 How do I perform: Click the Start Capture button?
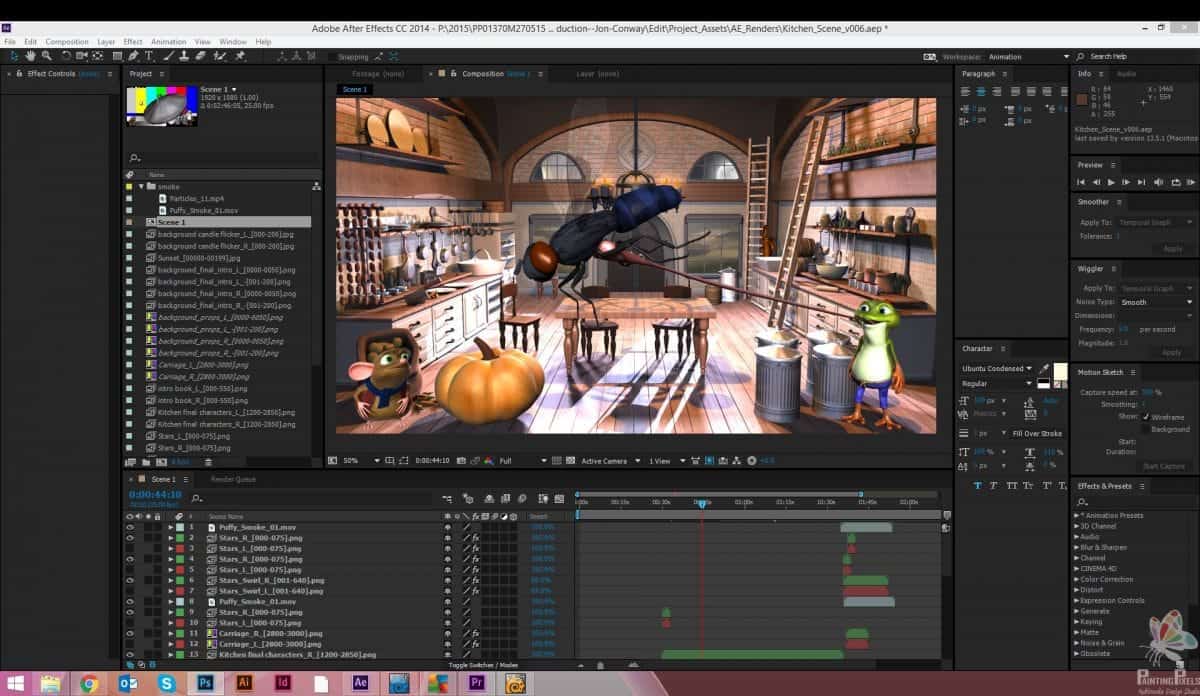coord(1163,466)
